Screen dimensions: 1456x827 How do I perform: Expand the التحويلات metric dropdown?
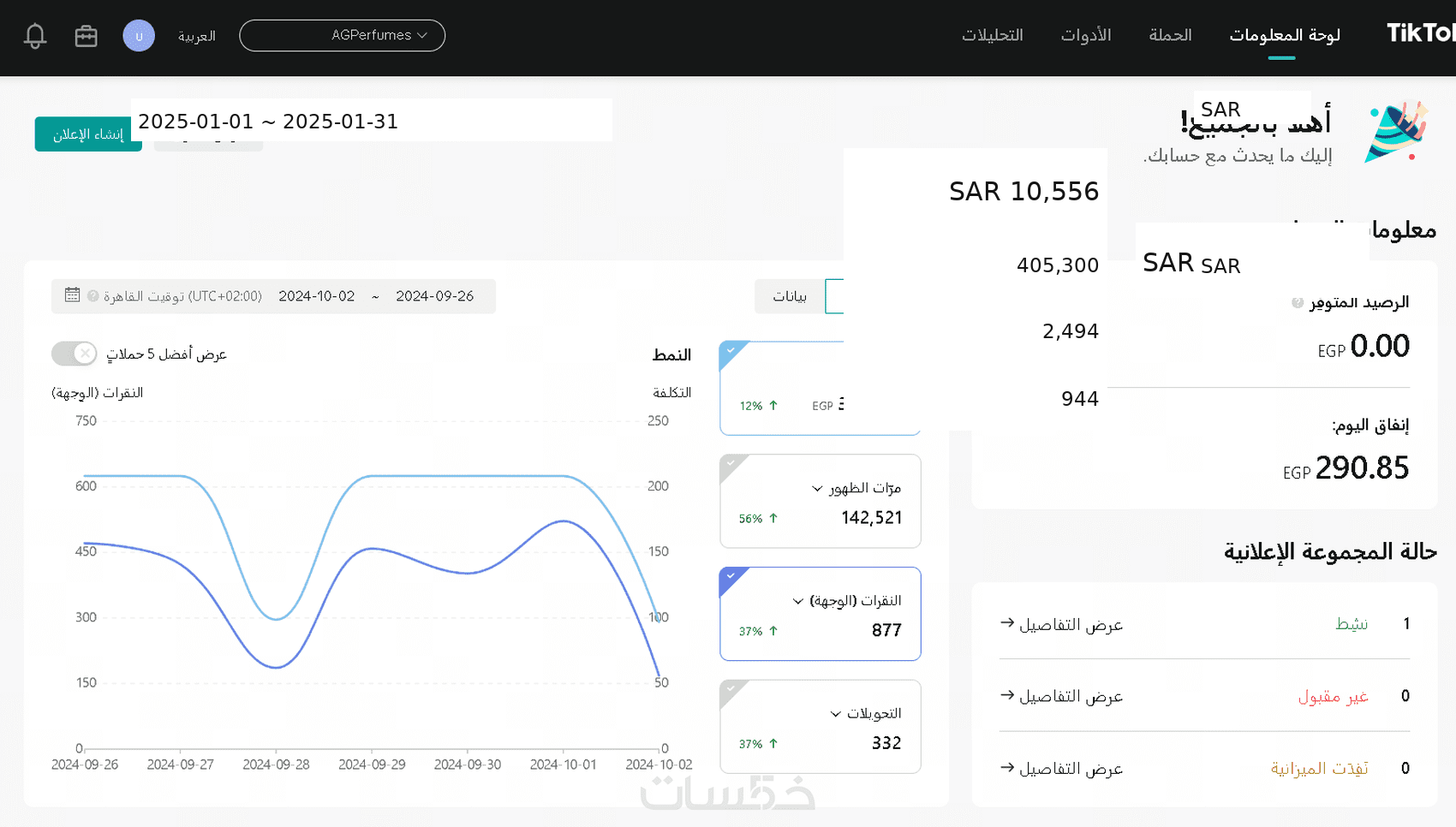click(x=835, y=714)
